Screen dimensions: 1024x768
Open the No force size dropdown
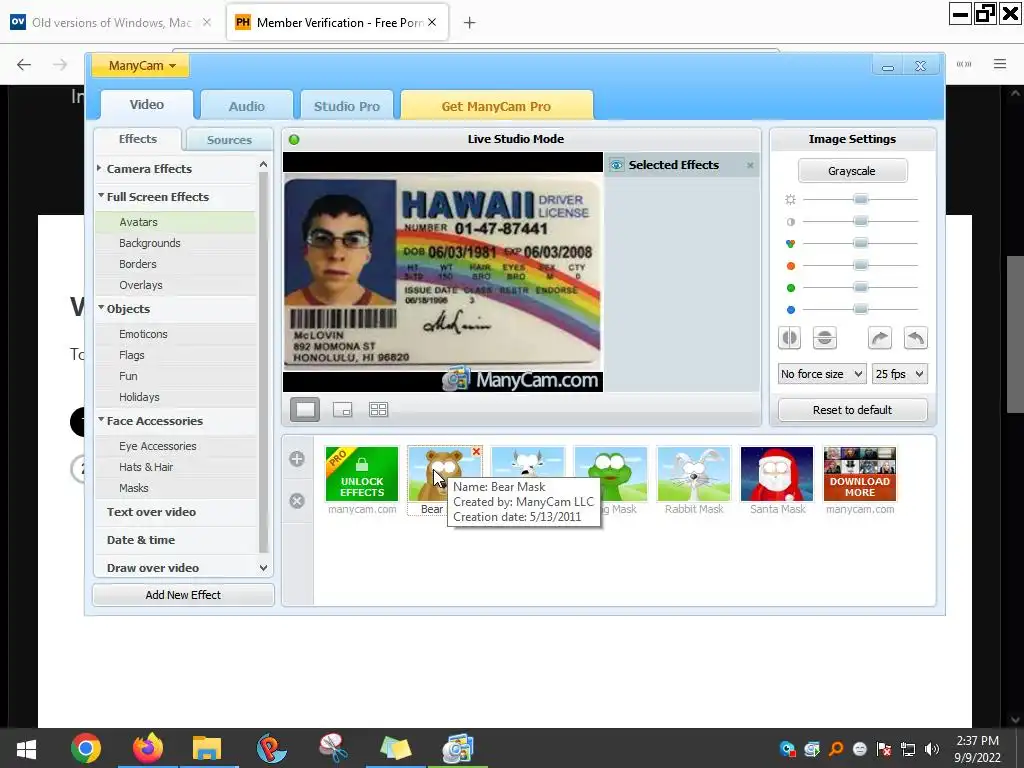[x=822, y=374]
